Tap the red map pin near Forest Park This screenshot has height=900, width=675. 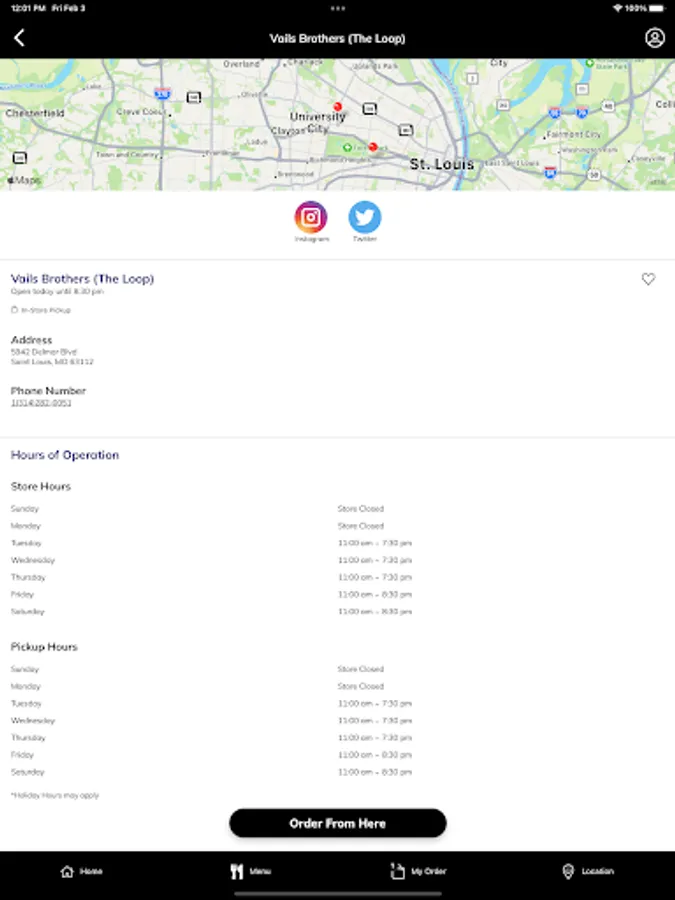pyautogui.click(x=373, y=148)
